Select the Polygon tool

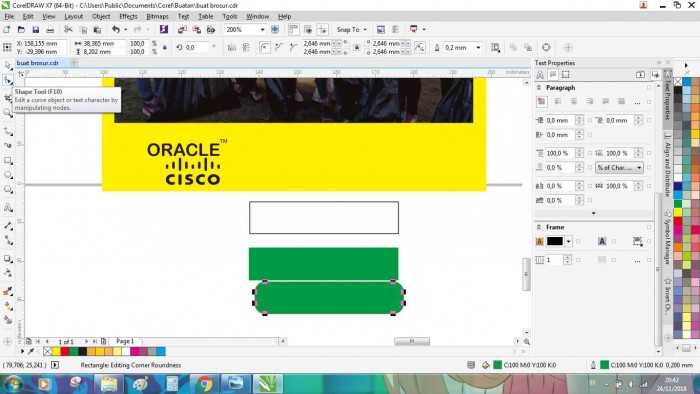click(8, 190)
